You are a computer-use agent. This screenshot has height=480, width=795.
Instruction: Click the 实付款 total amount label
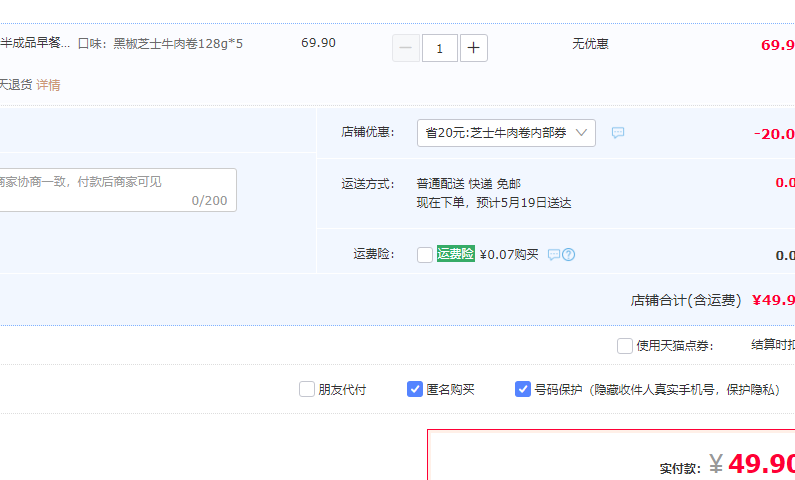(x=680, y=468)
